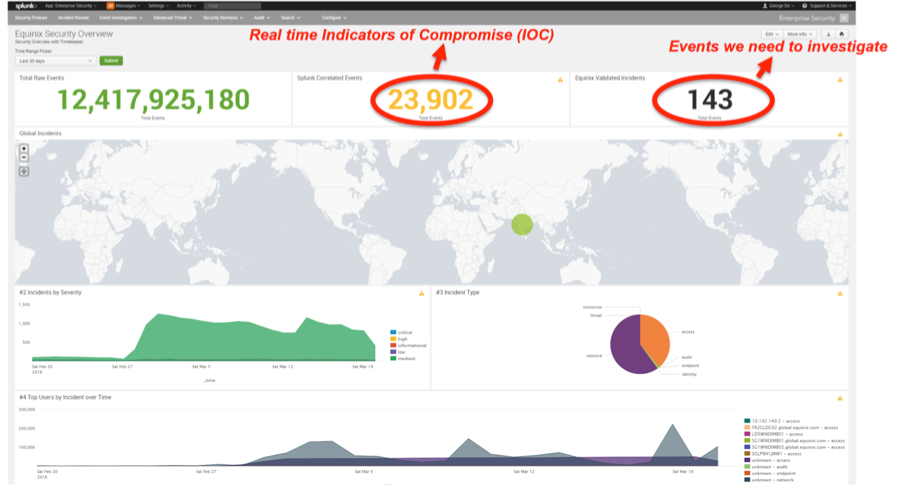Open the Messages dropdown menu
This screenshot has height=485, width=900.
(125, 6)
